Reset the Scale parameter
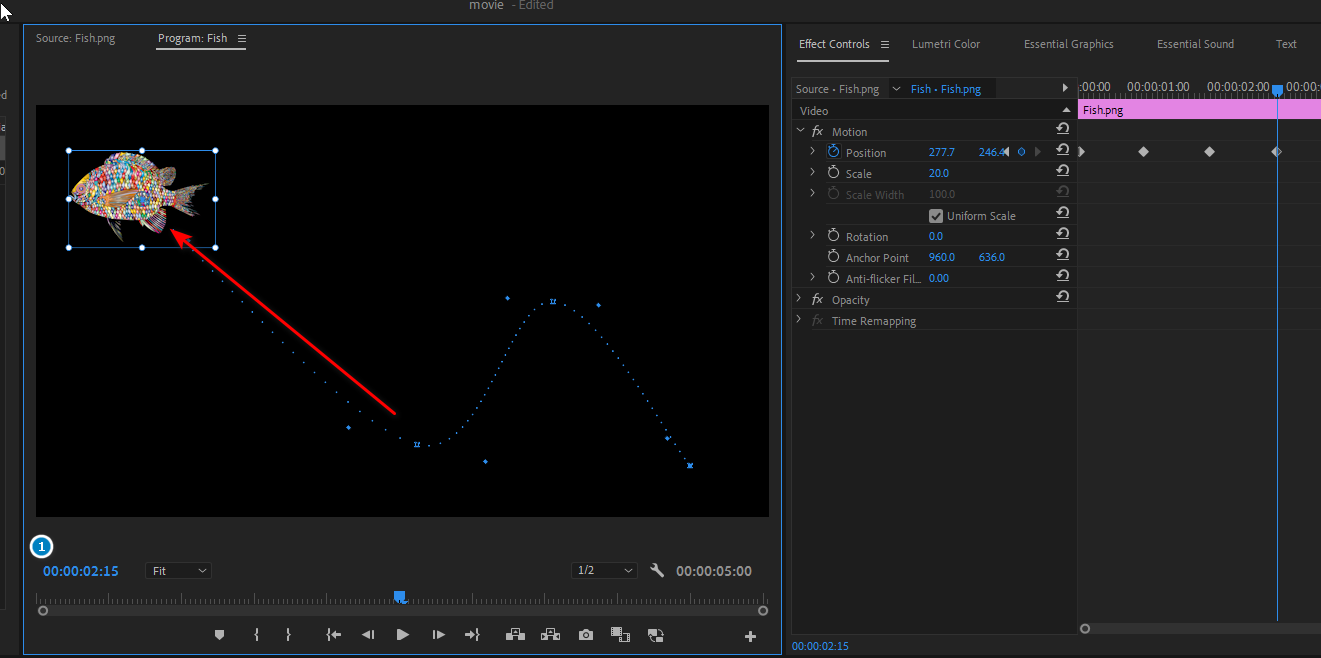Viewport: 1321px width, 658px height. click(1062, 173)
